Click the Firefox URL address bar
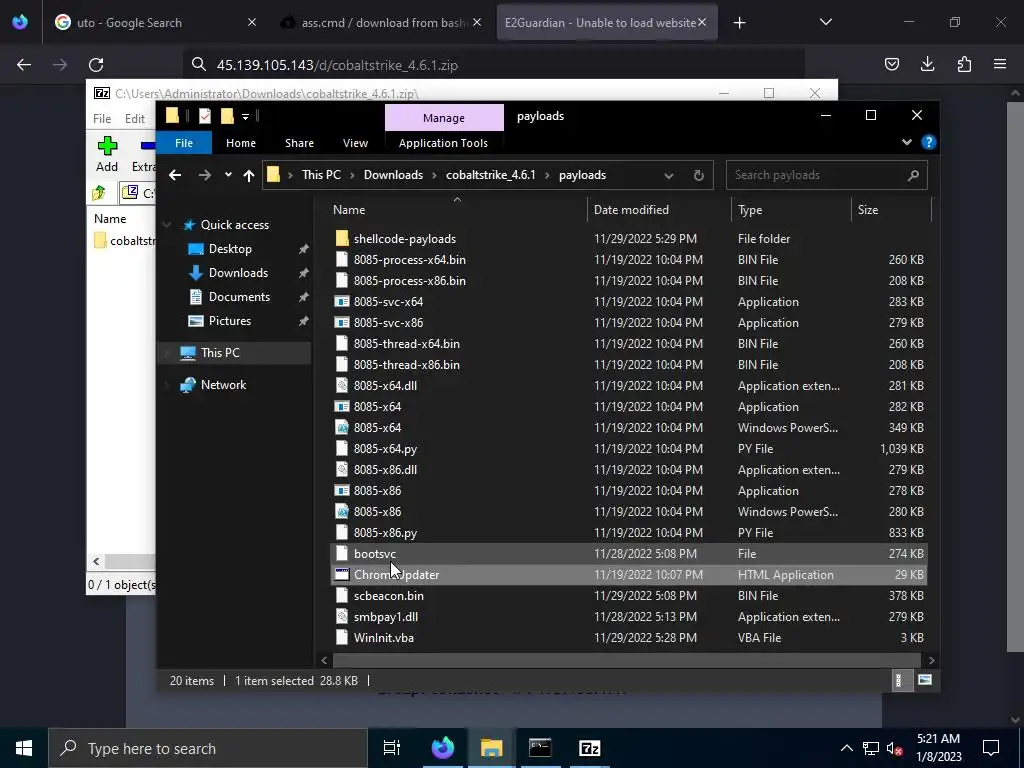The width and height of the screenshot is (1024, 768). [494, 65]
